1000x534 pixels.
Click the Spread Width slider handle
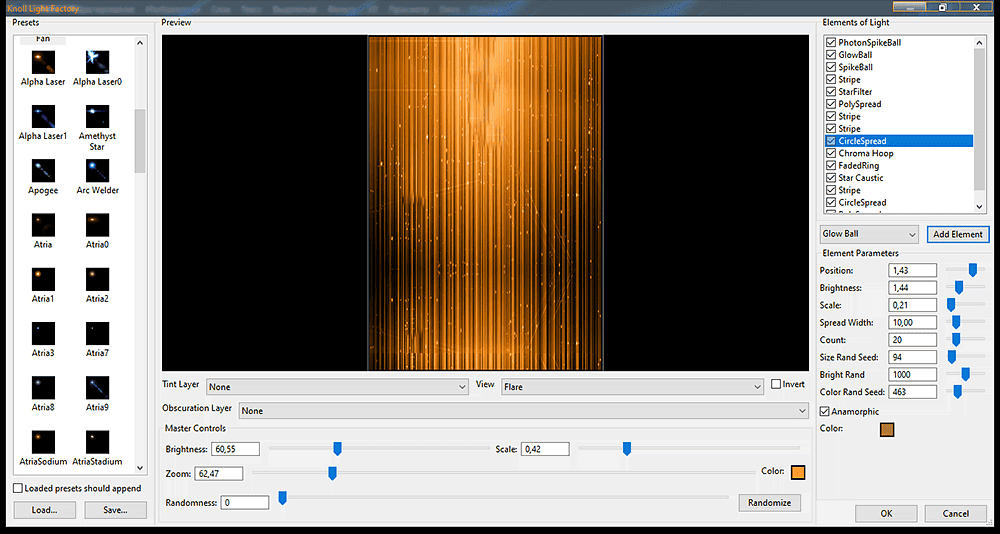956,322
